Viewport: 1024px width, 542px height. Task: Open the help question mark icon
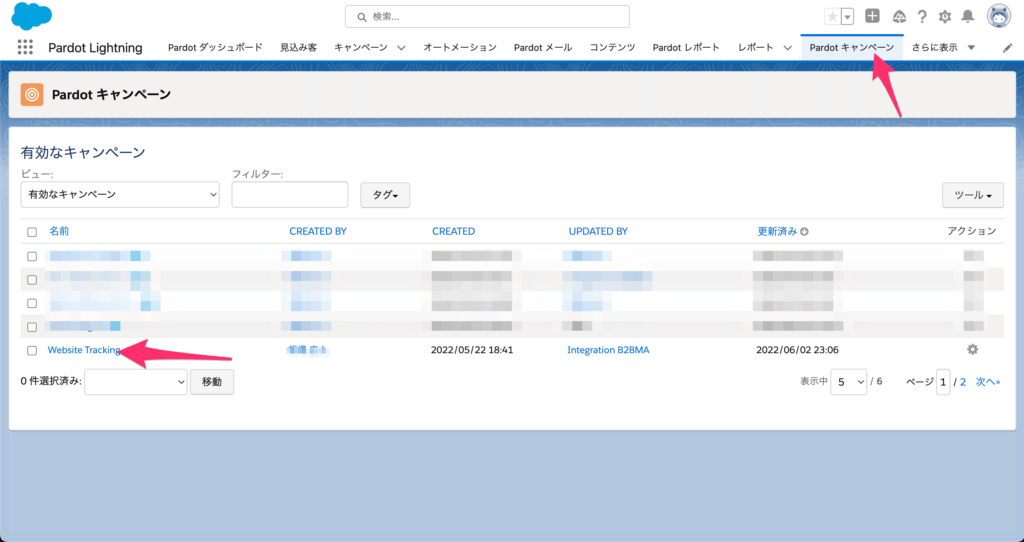pos(921,17)
